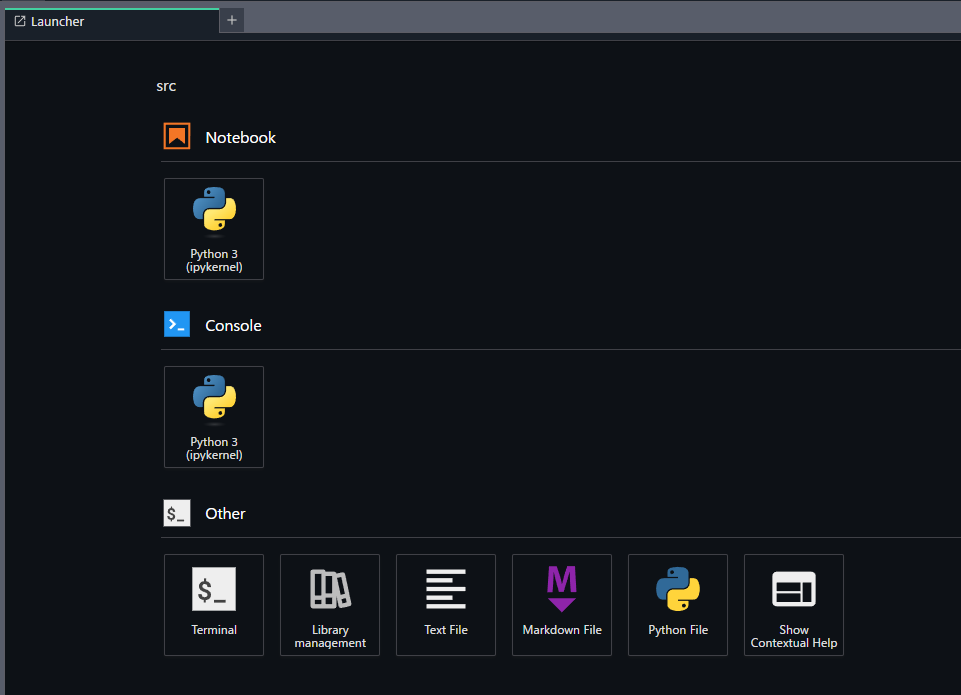Viewport: 961px width, 695px height.
Task: Click the 'src' folder label
Action: click(x=166, y=86)
